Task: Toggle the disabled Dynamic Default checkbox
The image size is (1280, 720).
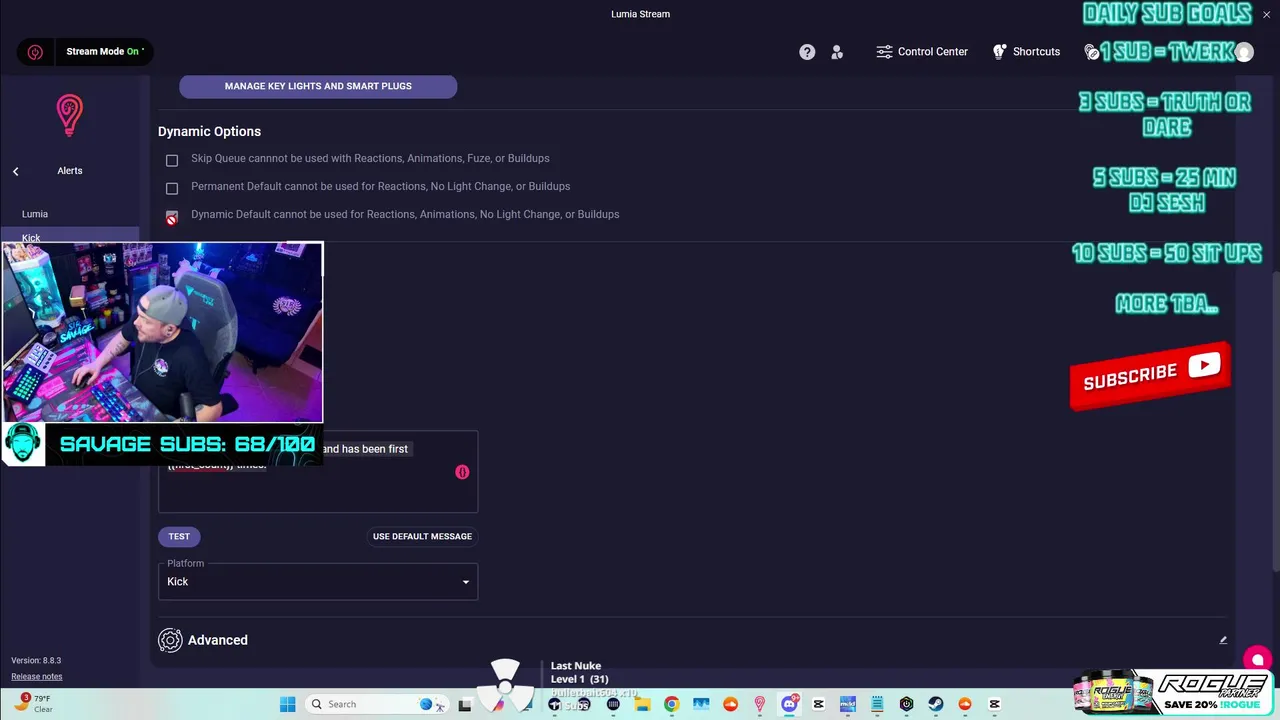Action: (x=172, y=217)
